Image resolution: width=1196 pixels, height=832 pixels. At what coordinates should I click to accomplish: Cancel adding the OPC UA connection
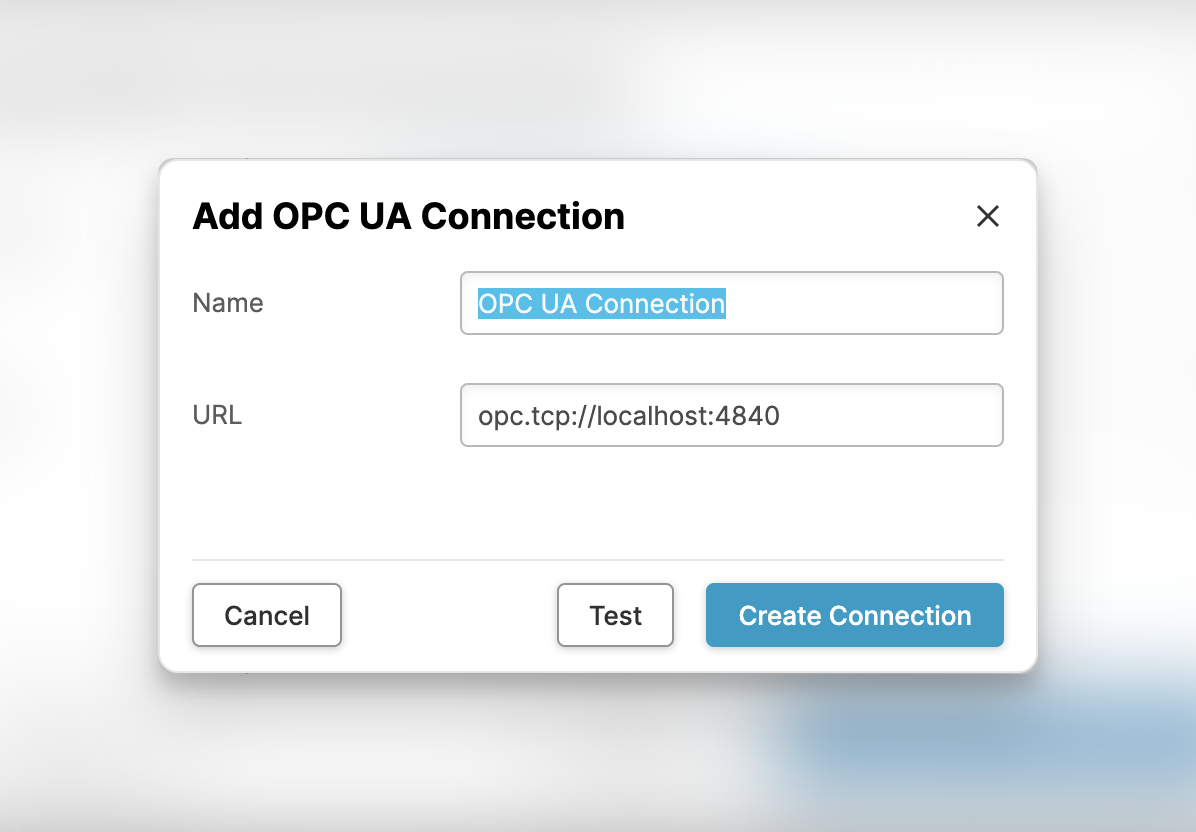coord(267,615)
